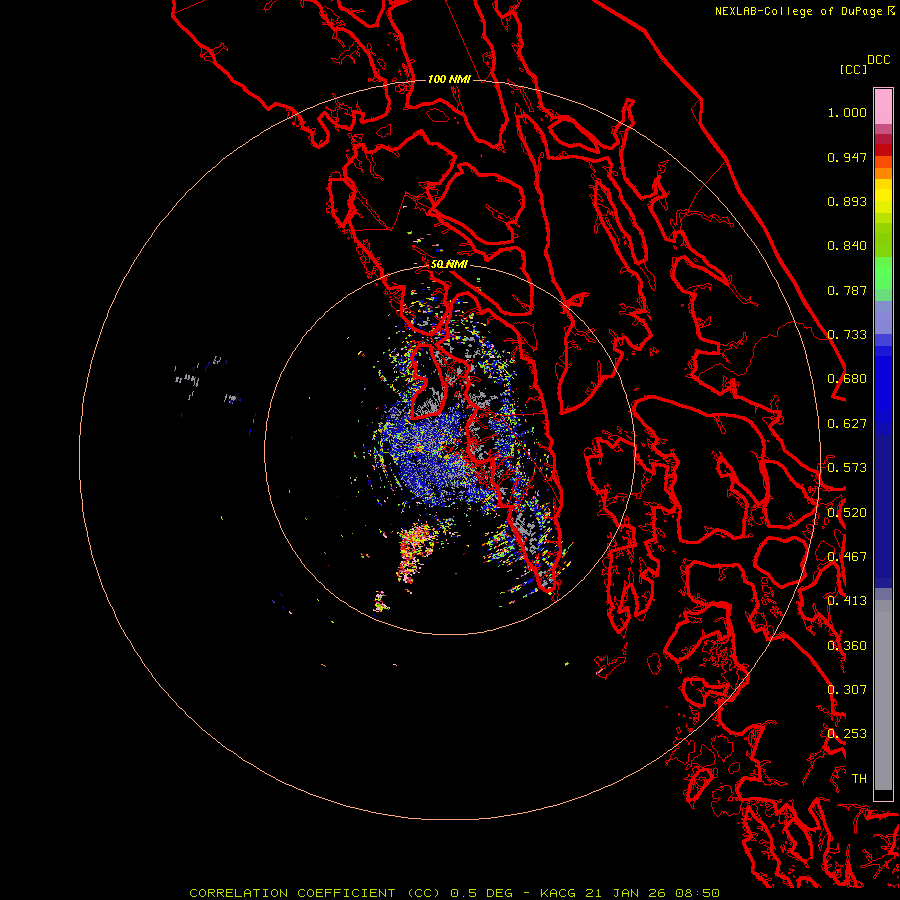Image resolution: width=900 pixels, height=900 pixels.
Task: Pick the lavender color bar segment
Action: click(883, 318)
